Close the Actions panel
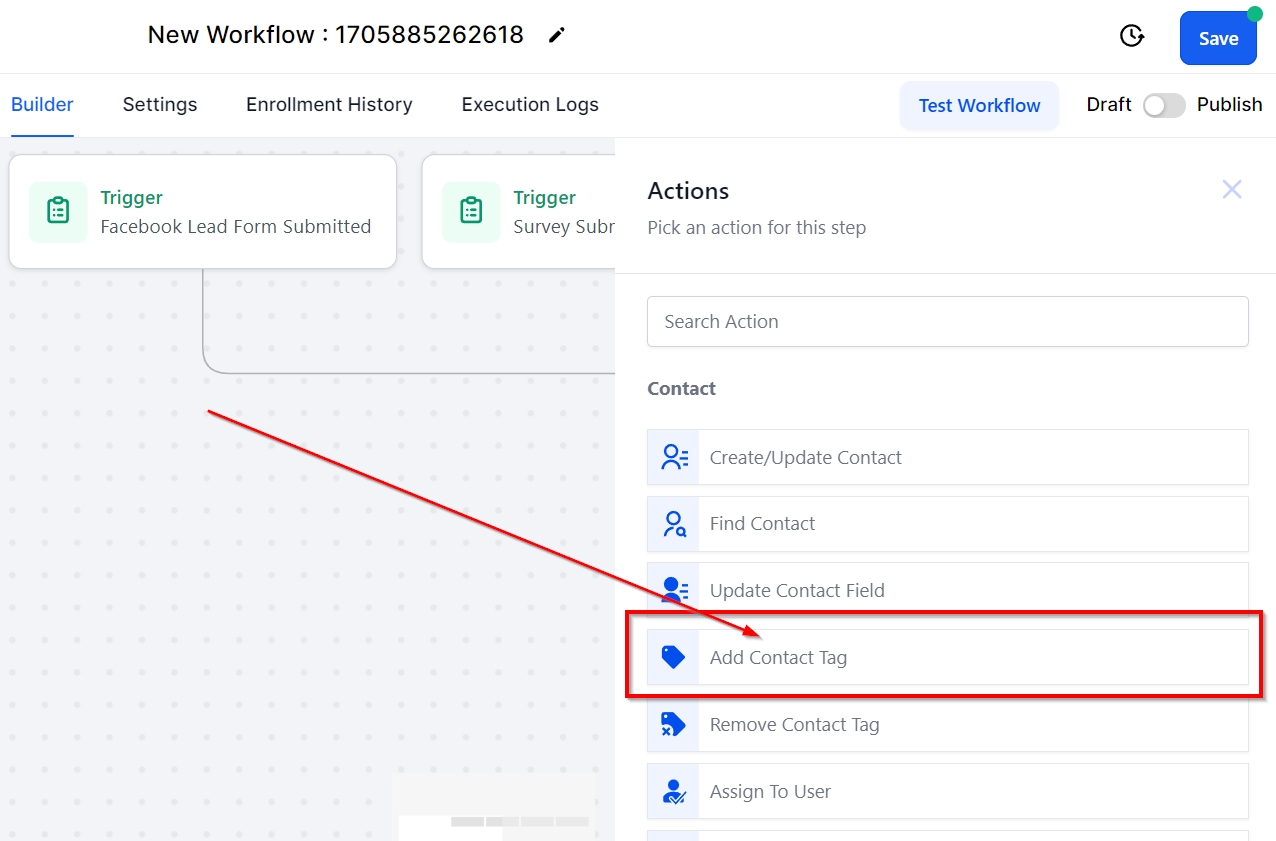 pos(1232,190)
